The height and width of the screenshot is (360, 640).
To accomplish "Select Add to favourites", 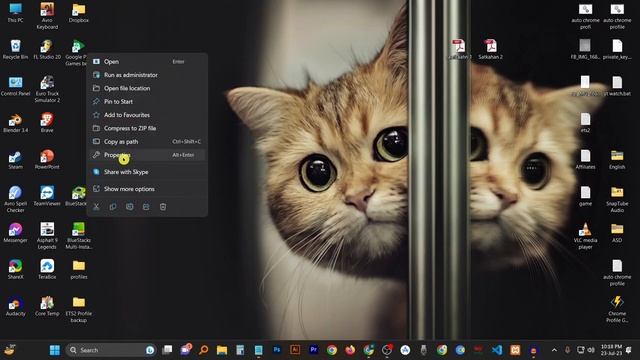I will tap(147, 115).
